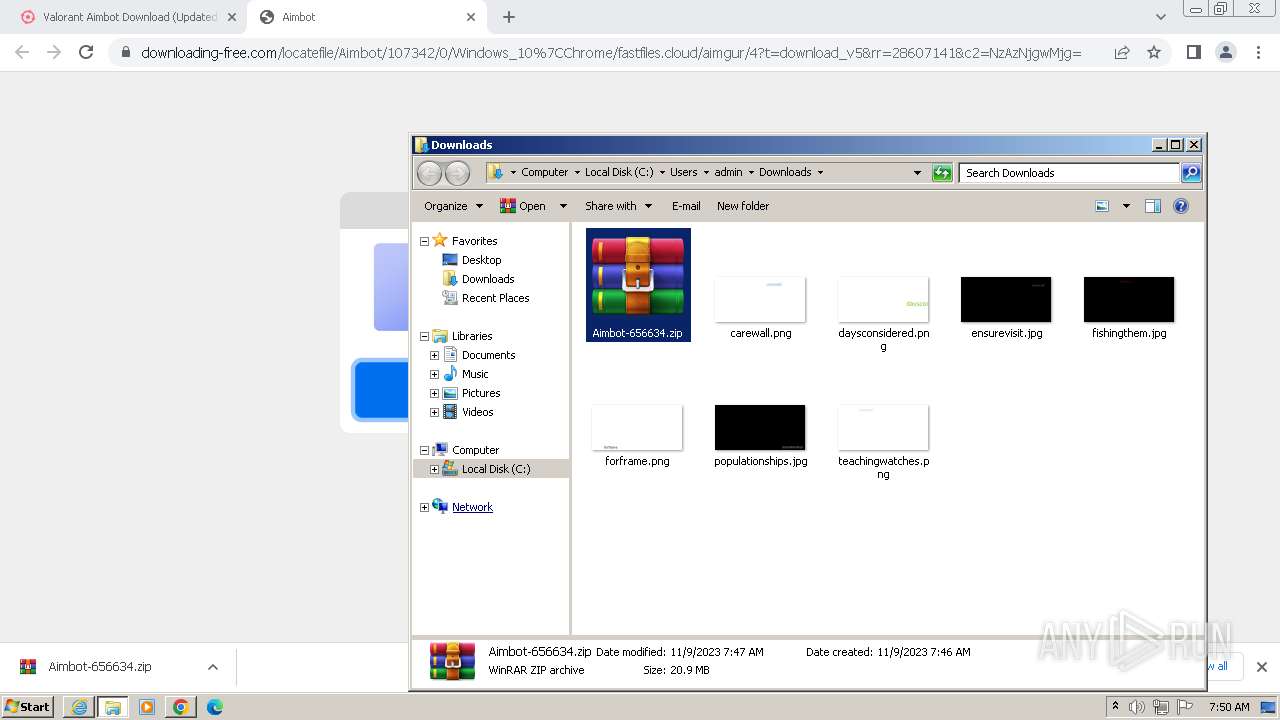Select the Aimbot-656634.zip archive file
The image size is (1280, 720).
(638, 285)
